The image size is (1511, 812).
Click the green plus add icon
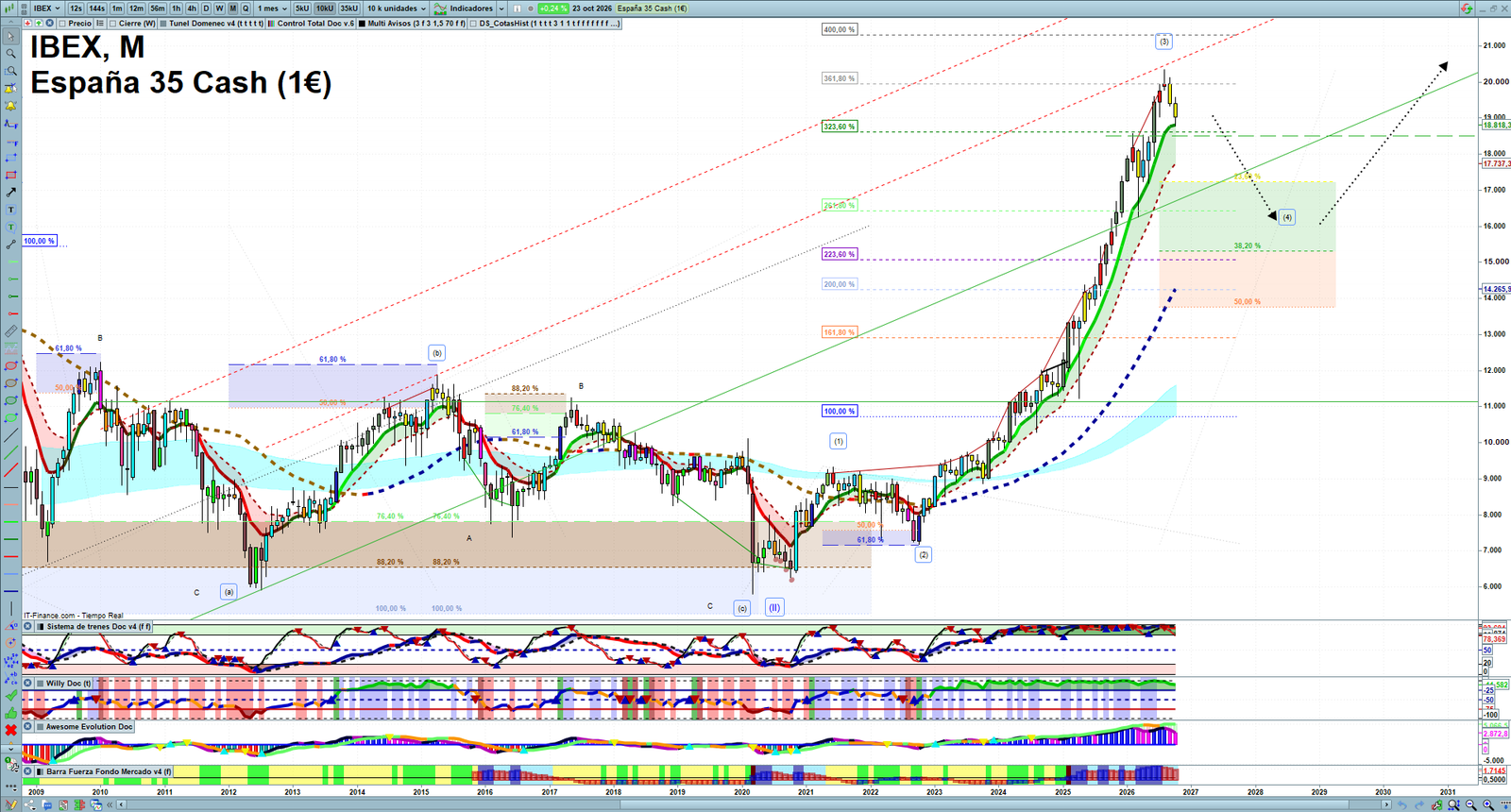pyautogui.click(x=39, y=24)
